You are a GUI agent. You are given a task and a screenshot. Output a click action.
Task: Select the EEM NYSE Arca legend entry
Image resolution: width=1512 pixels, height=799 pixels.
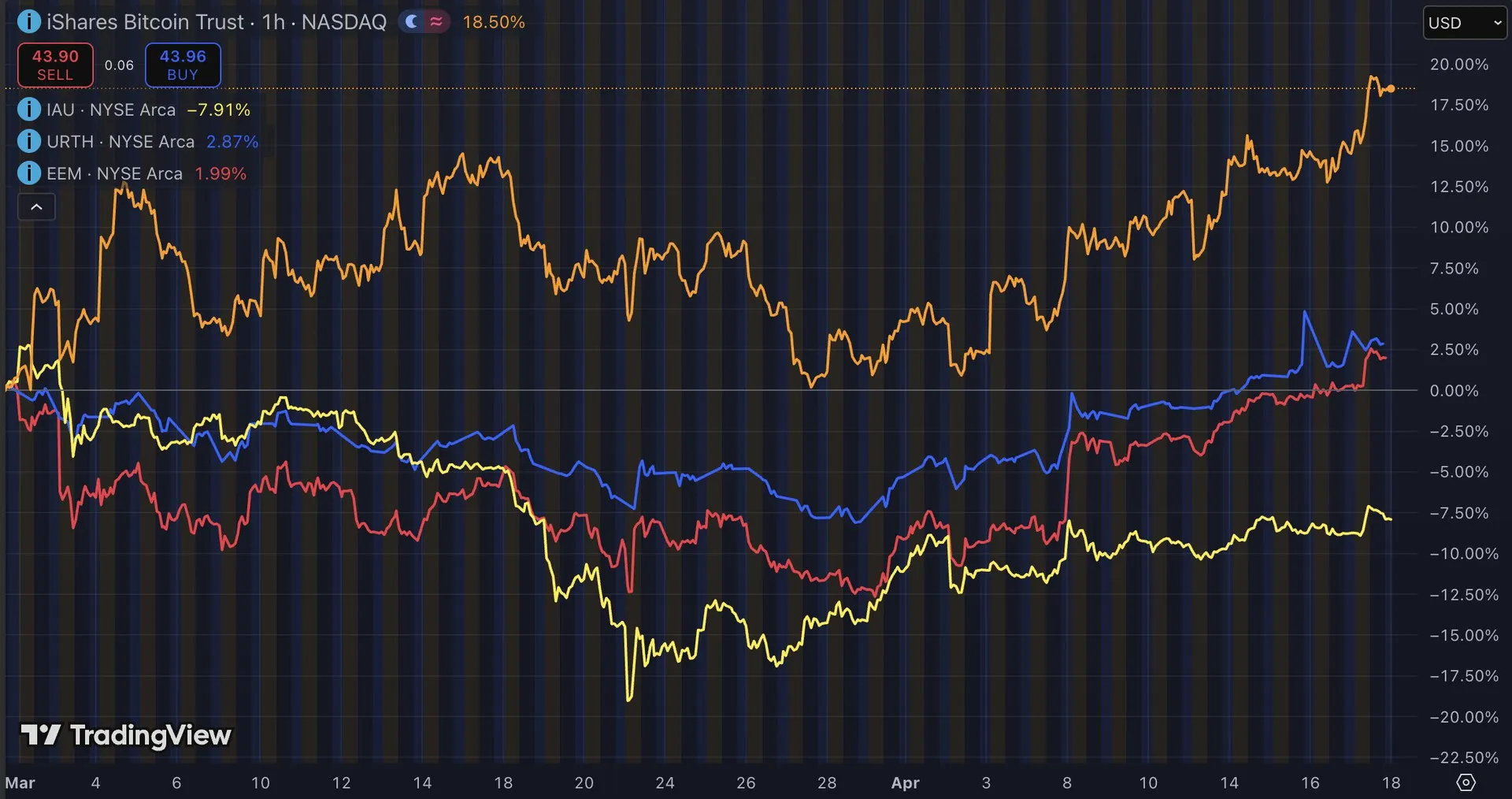click(114, 173)
